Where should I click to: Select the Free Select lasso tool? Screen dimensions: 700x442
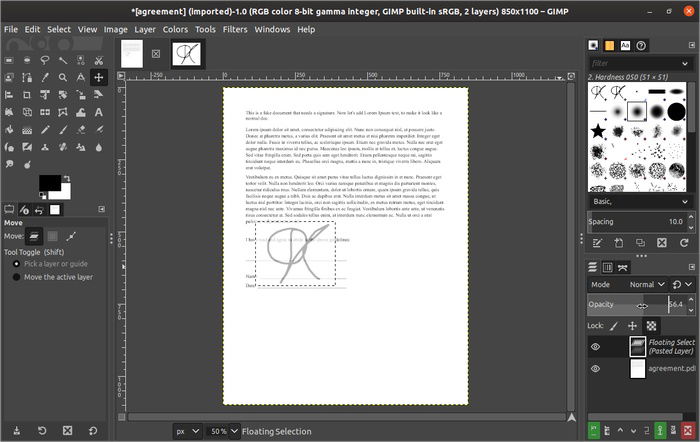[44, 60]
